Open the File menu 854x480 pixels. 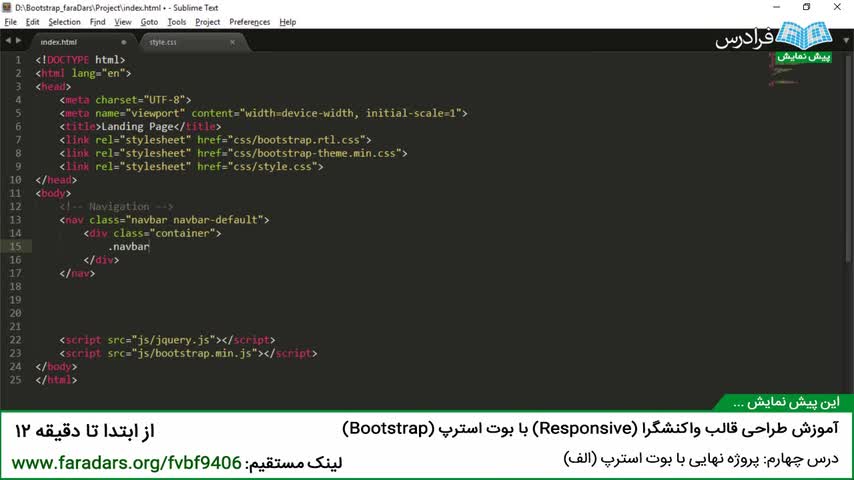tap(10, 22)
